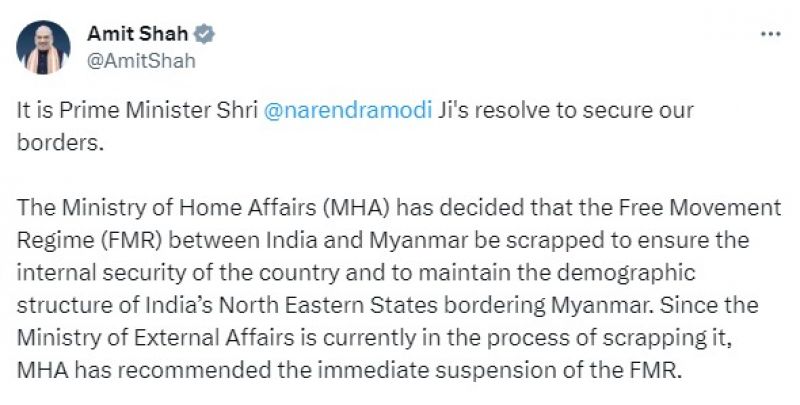This screenshot has height=405, width=800.
Task: Click 'Ministry of Home Affairs (MHA)' text
Action: 193,209
